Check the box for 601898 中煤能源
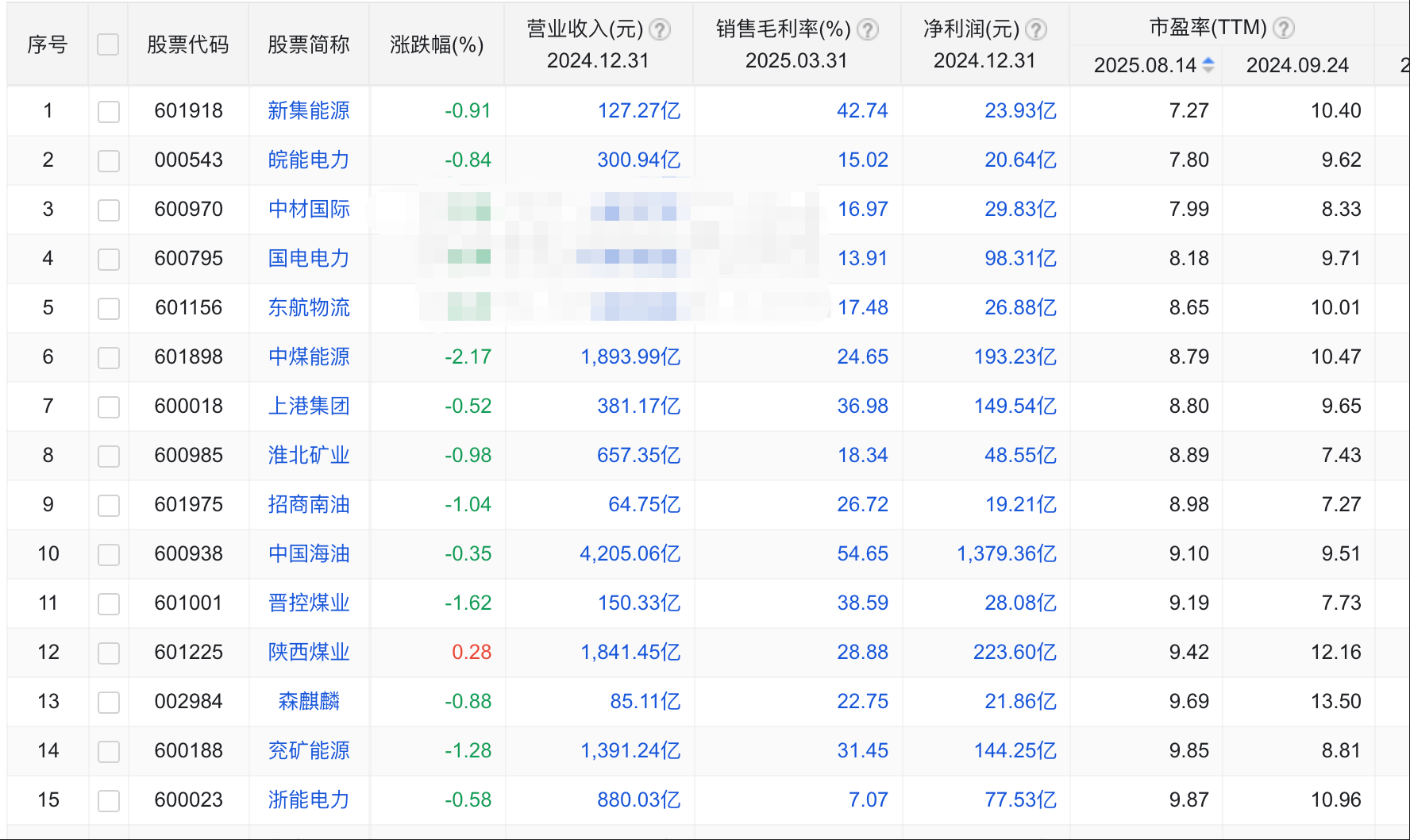 (x=109, y=357)
